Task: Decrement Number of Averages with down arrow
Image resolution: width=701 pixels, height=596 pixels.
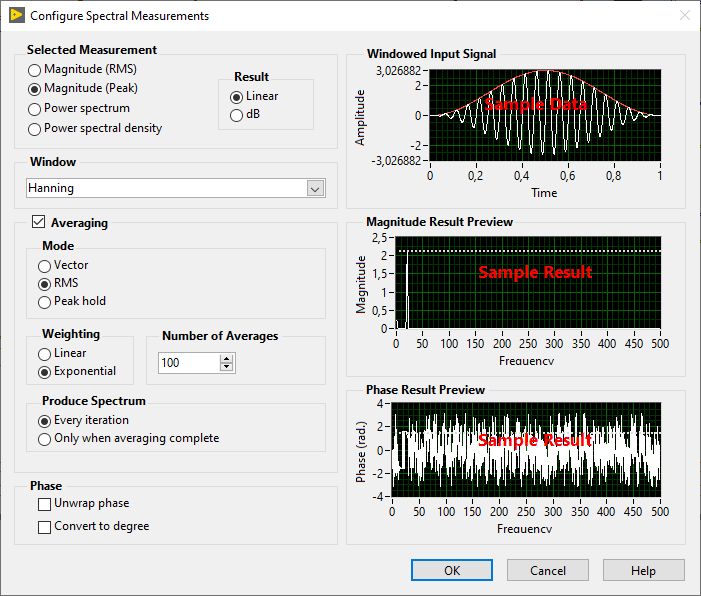Action: (227, 367)
